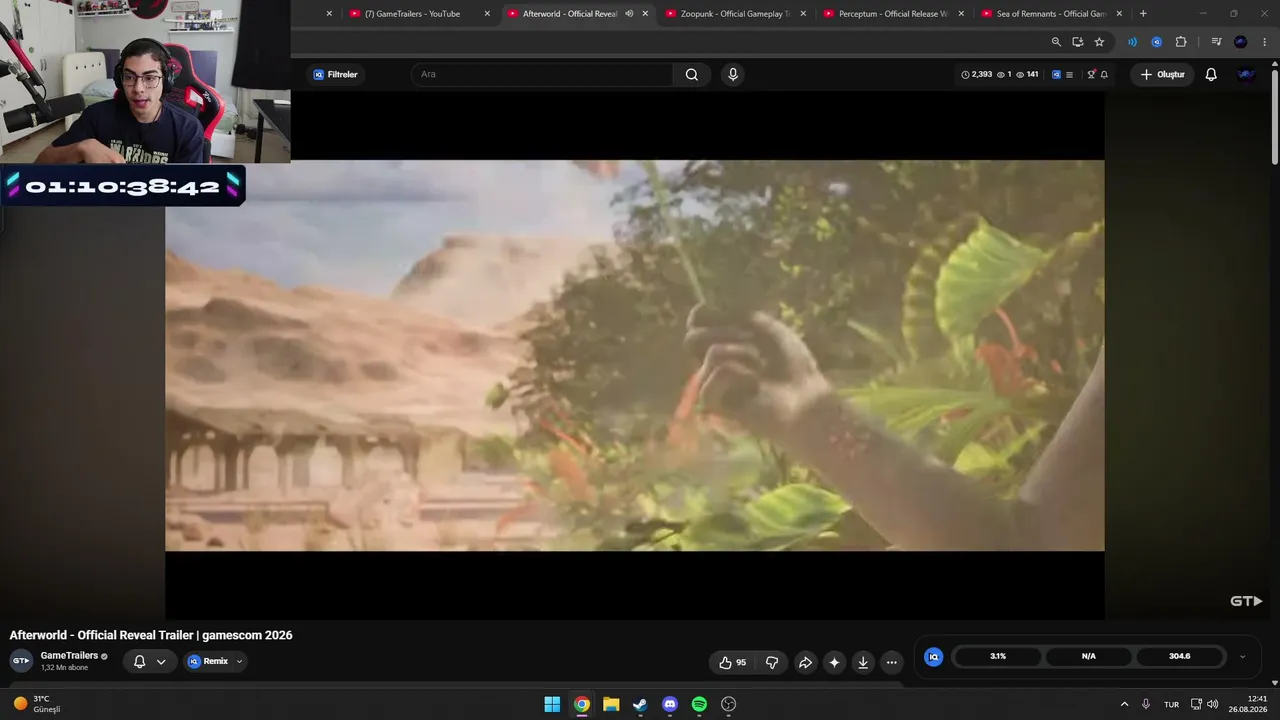Viewport: 1280px width, 720px height.
Task: Open the vidIQ extension in Chrome toolbar
Action: click(x=1156, y=42)
